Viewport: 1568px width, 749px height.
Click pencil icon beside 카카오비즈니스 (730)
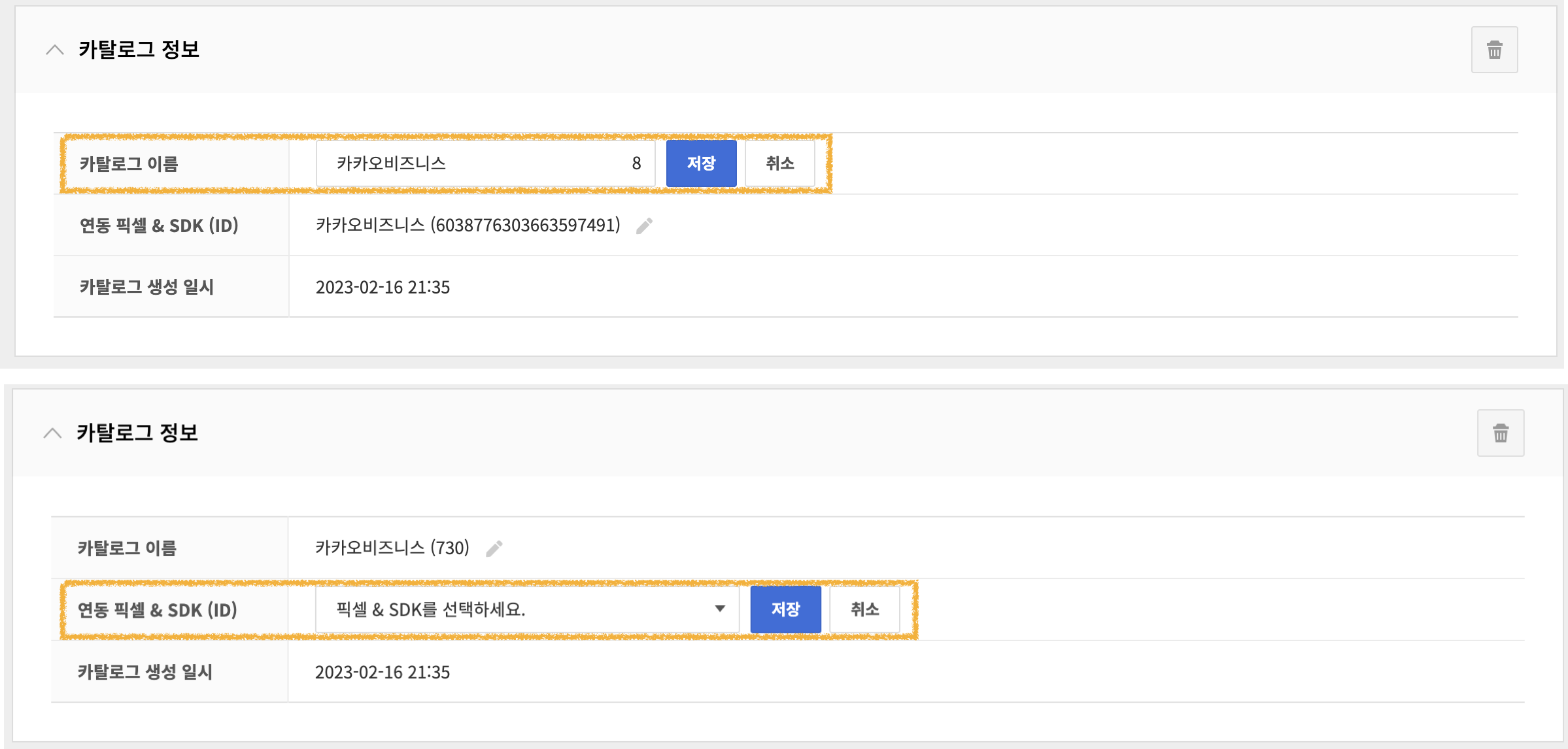pos(494,548)
